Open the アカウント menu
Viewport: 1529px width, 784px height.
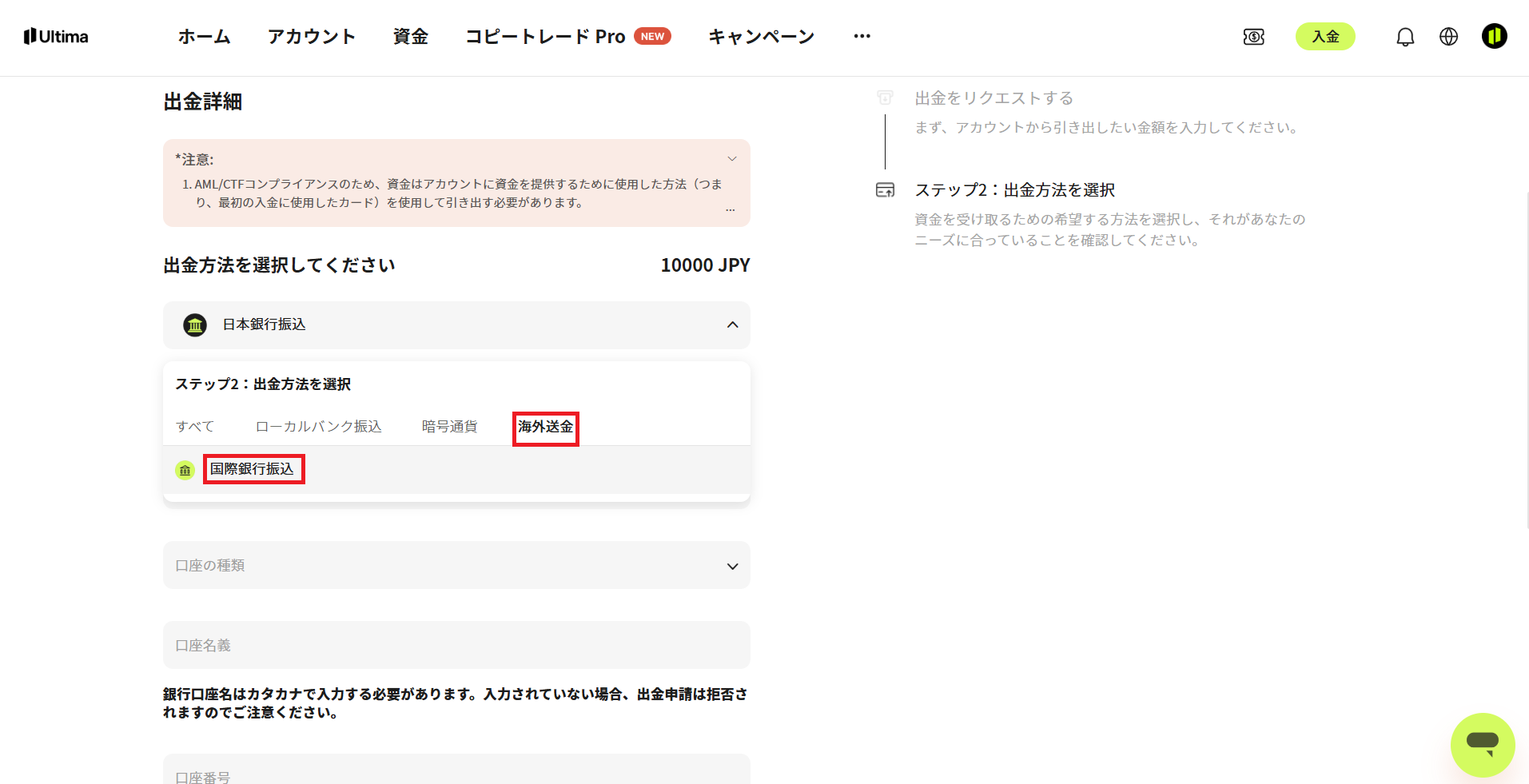click(x=312, y=37)
